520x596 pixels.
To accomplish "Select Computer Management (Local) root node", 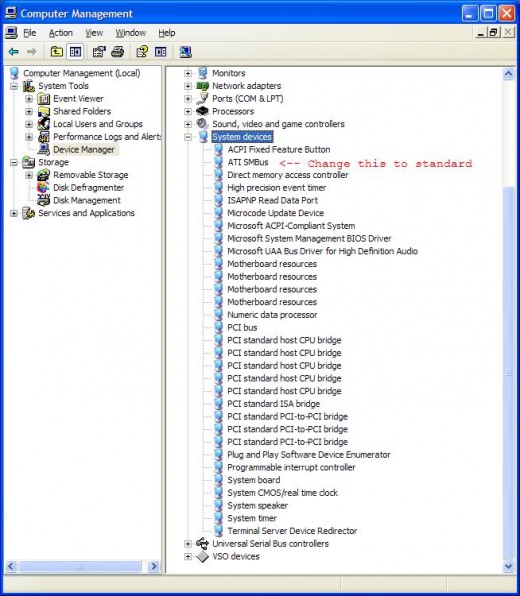I will click(x=81, y=73).
